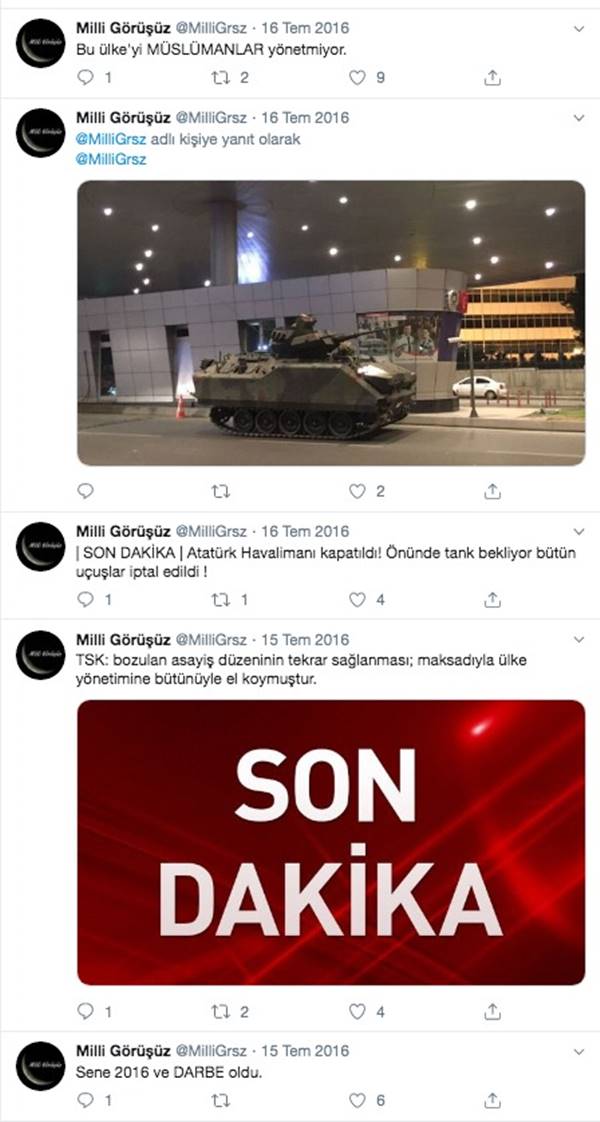The image size is (600, 1122).
Task: Retweet the 'Sene 2016 ve DARBE' tweet
Action: click(x=221, y=1101)
